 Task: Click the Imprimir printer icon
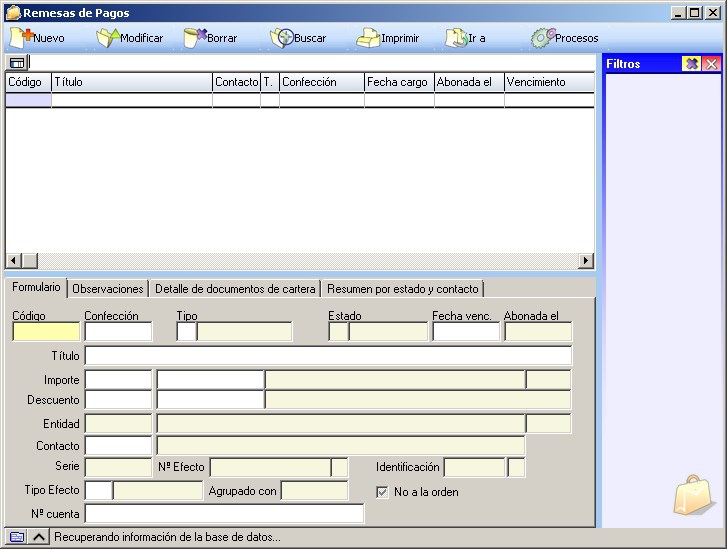click(368, 38)
